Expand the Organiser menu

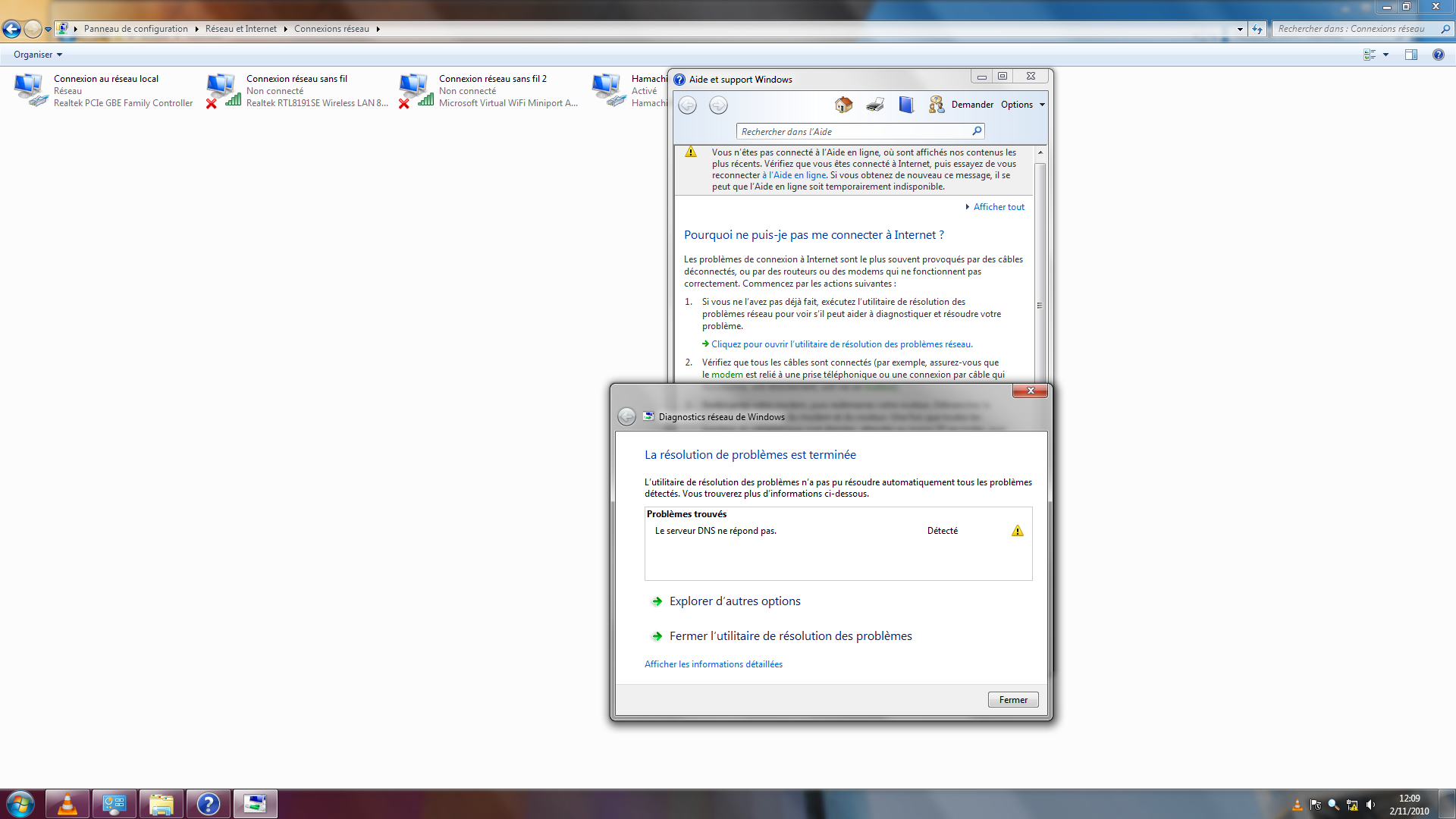(x=37, y=55)
